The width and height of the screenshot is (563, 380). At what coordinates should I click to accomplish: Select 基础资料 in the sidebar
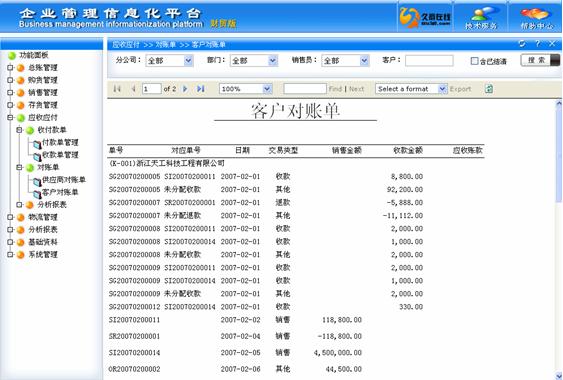(x=43, y=242)
